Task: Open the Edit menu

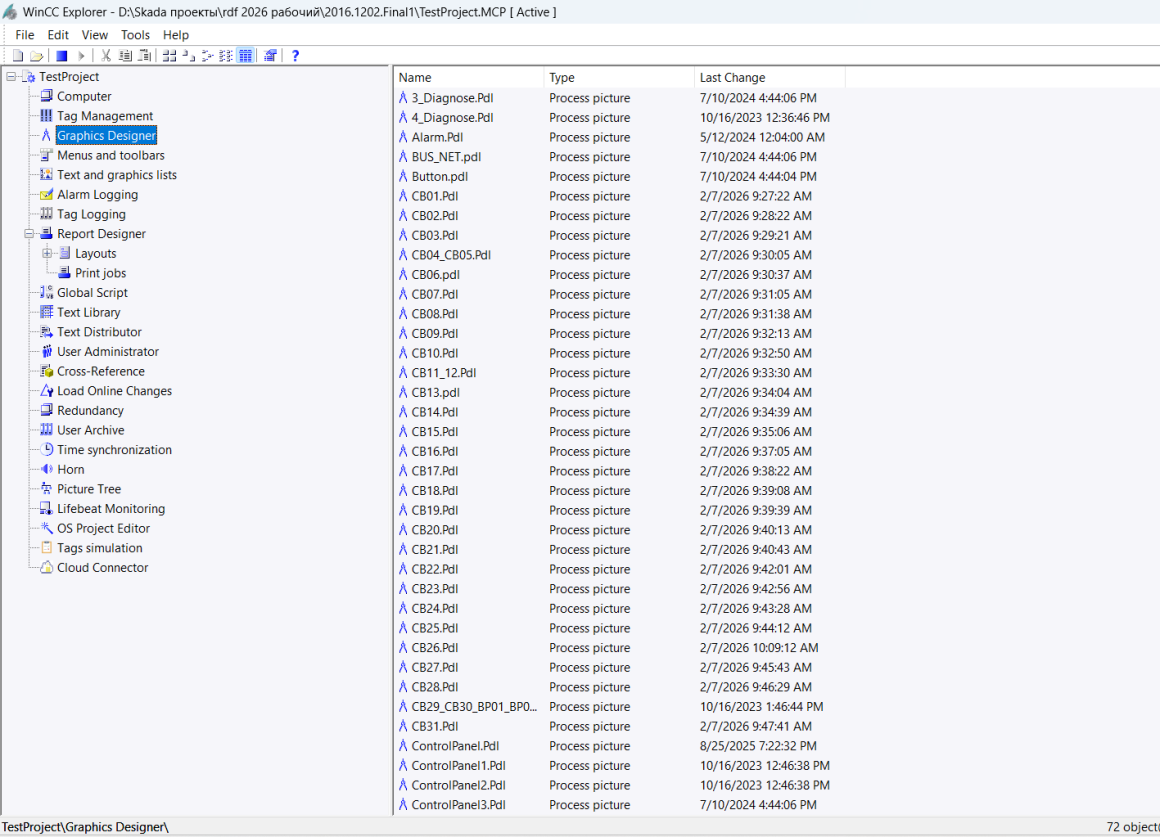Action: click(58, 35)
